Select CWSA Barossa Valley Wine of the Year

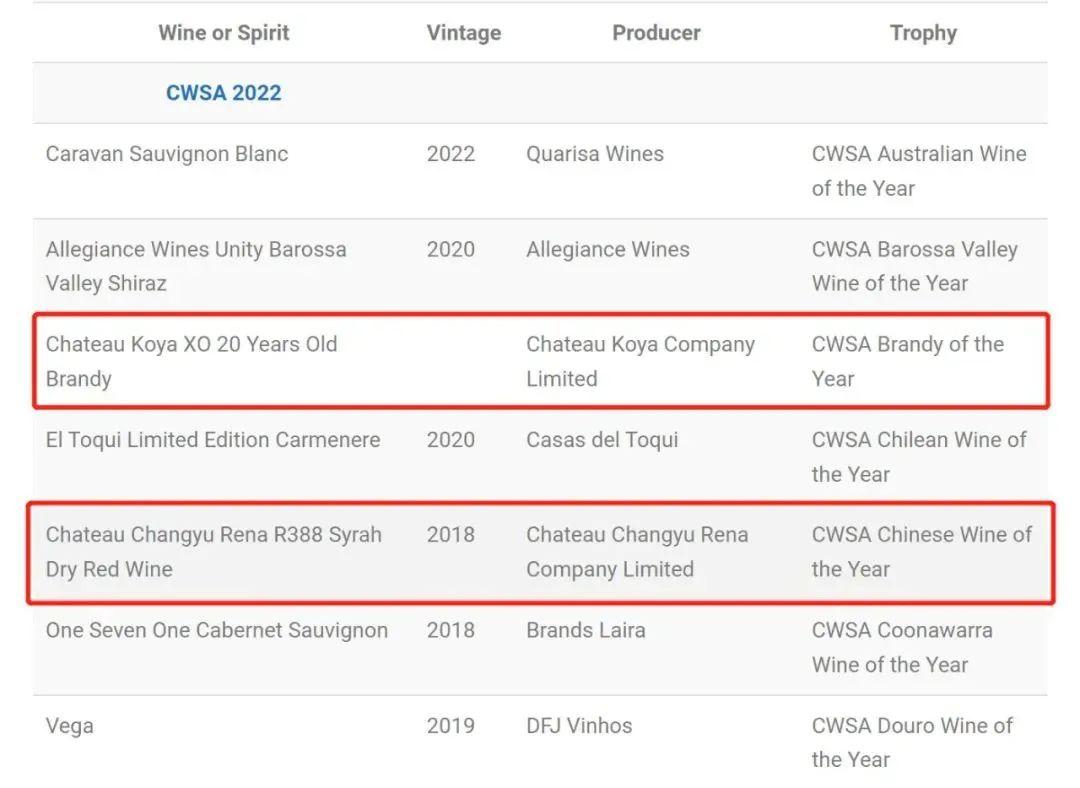pyautogui.click(x=914, y=266)
